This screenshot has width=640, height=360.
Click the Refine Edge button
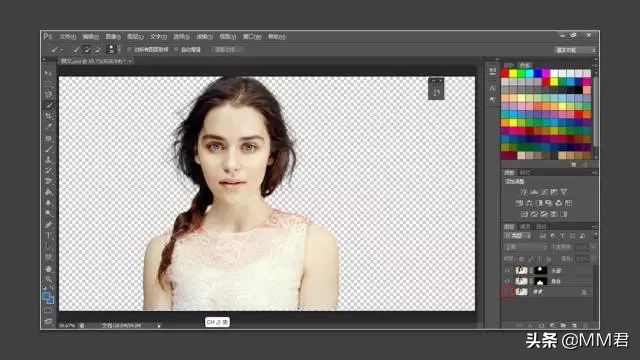227,50
